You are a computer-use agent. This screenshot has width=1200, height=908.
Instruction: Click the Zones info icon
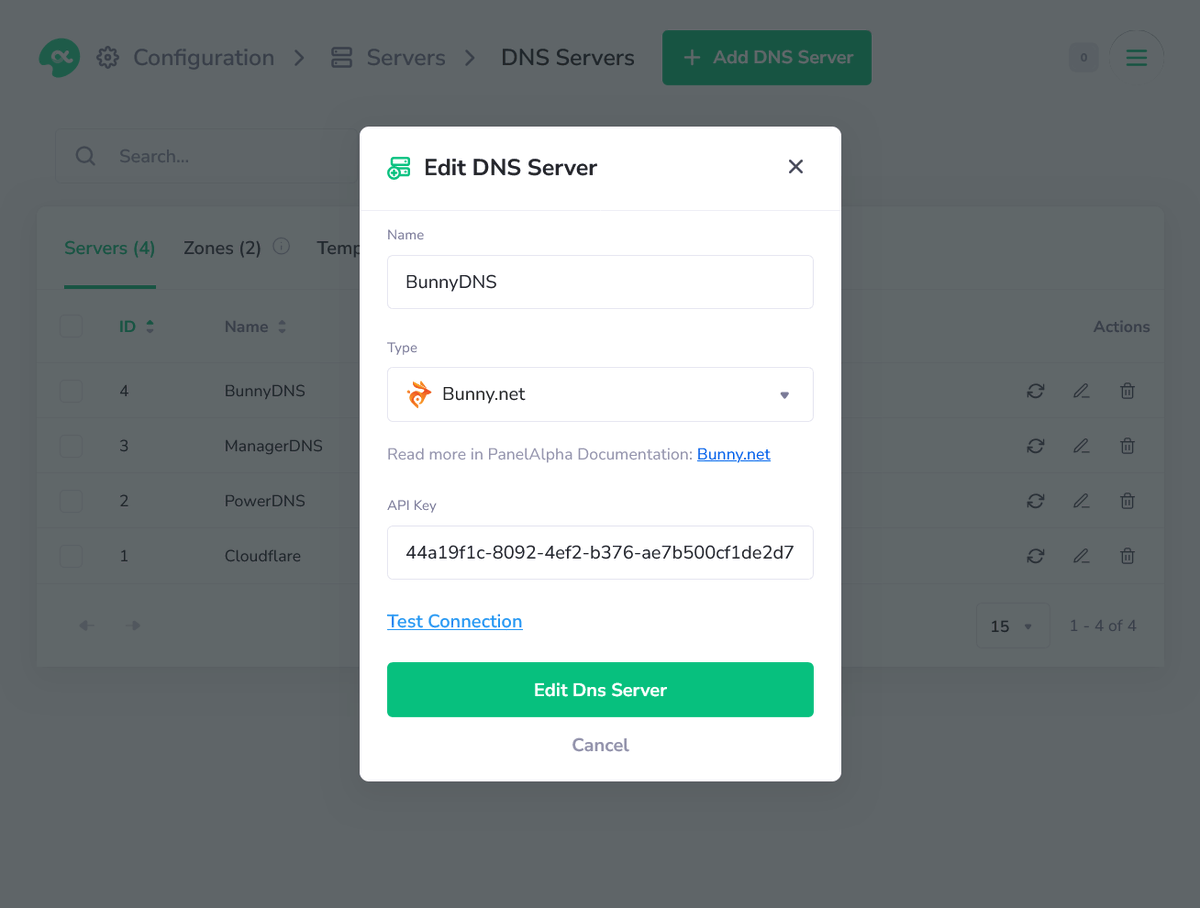[x=281, y=246]
